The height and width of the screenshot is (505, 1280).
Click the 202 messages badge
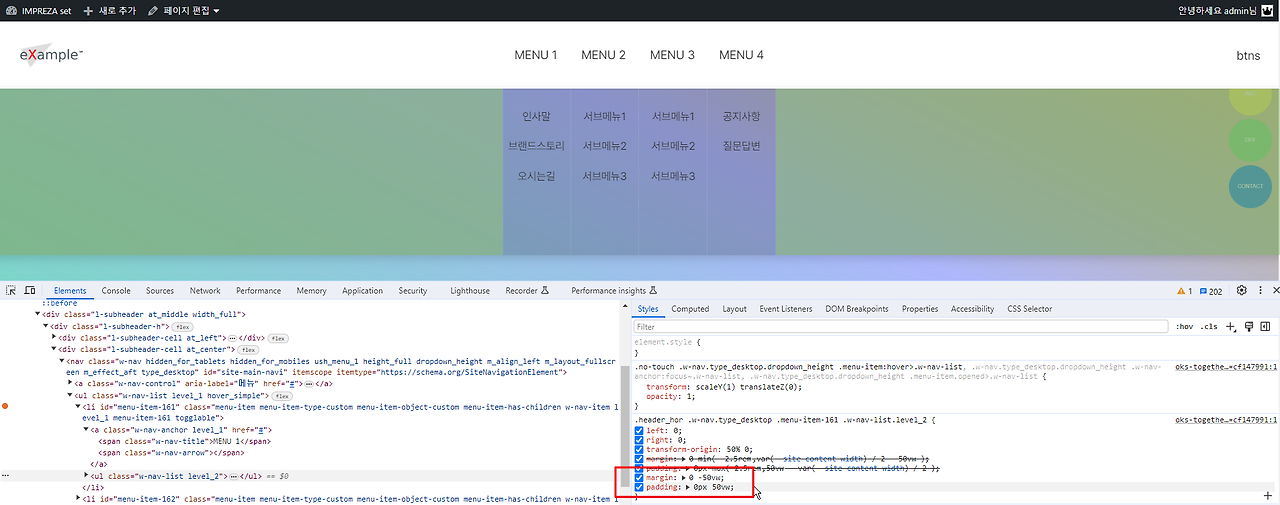coord(1211,291)
